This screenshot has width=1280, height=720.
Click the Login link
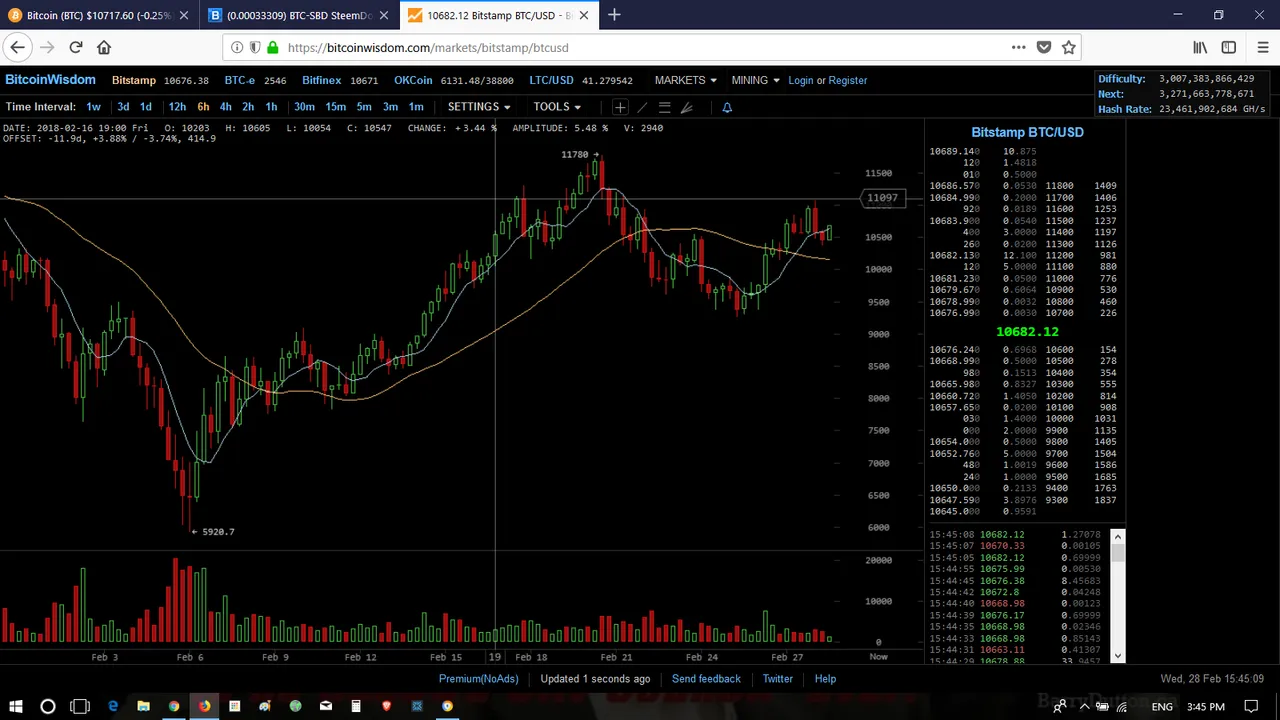coord(801,80)
